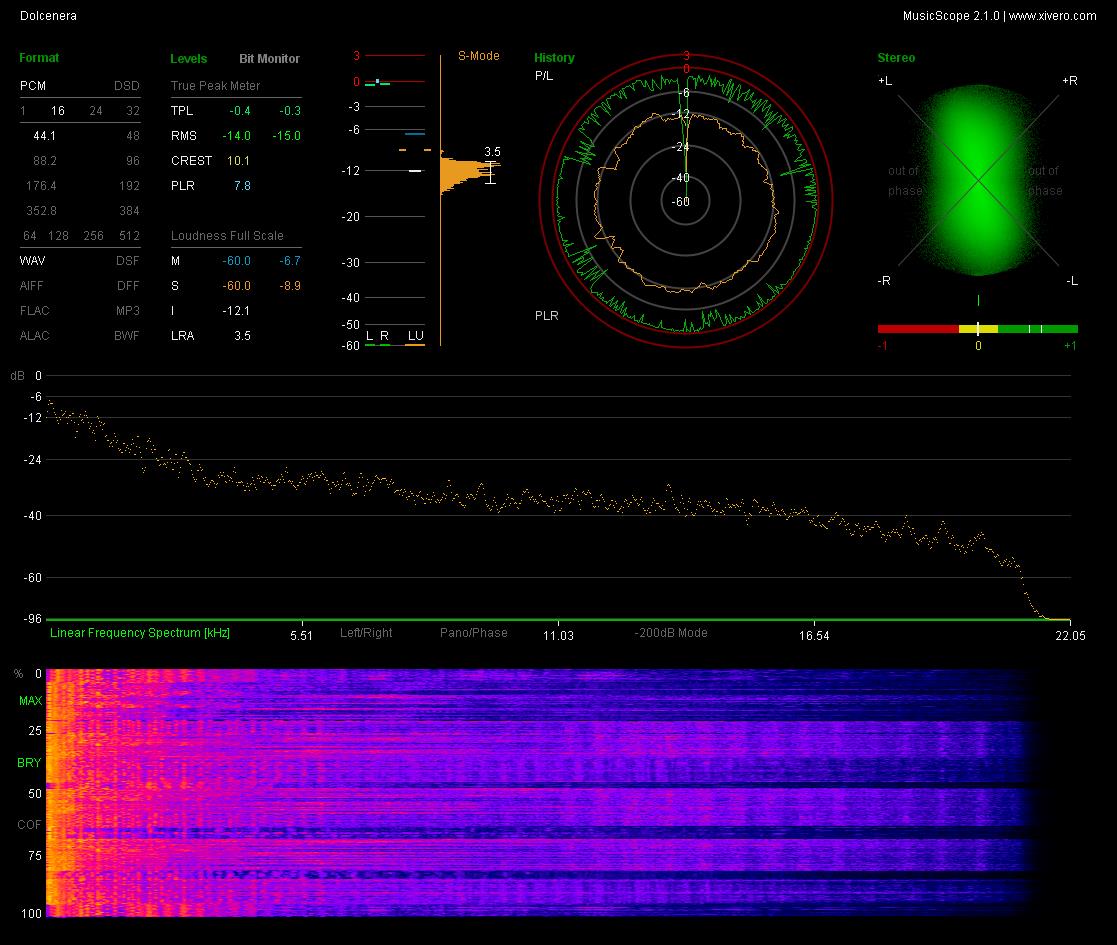Viewport: 1117px width, 945px height.
Task: Select 96 kHz sample rate
Action: click(133, 161)
